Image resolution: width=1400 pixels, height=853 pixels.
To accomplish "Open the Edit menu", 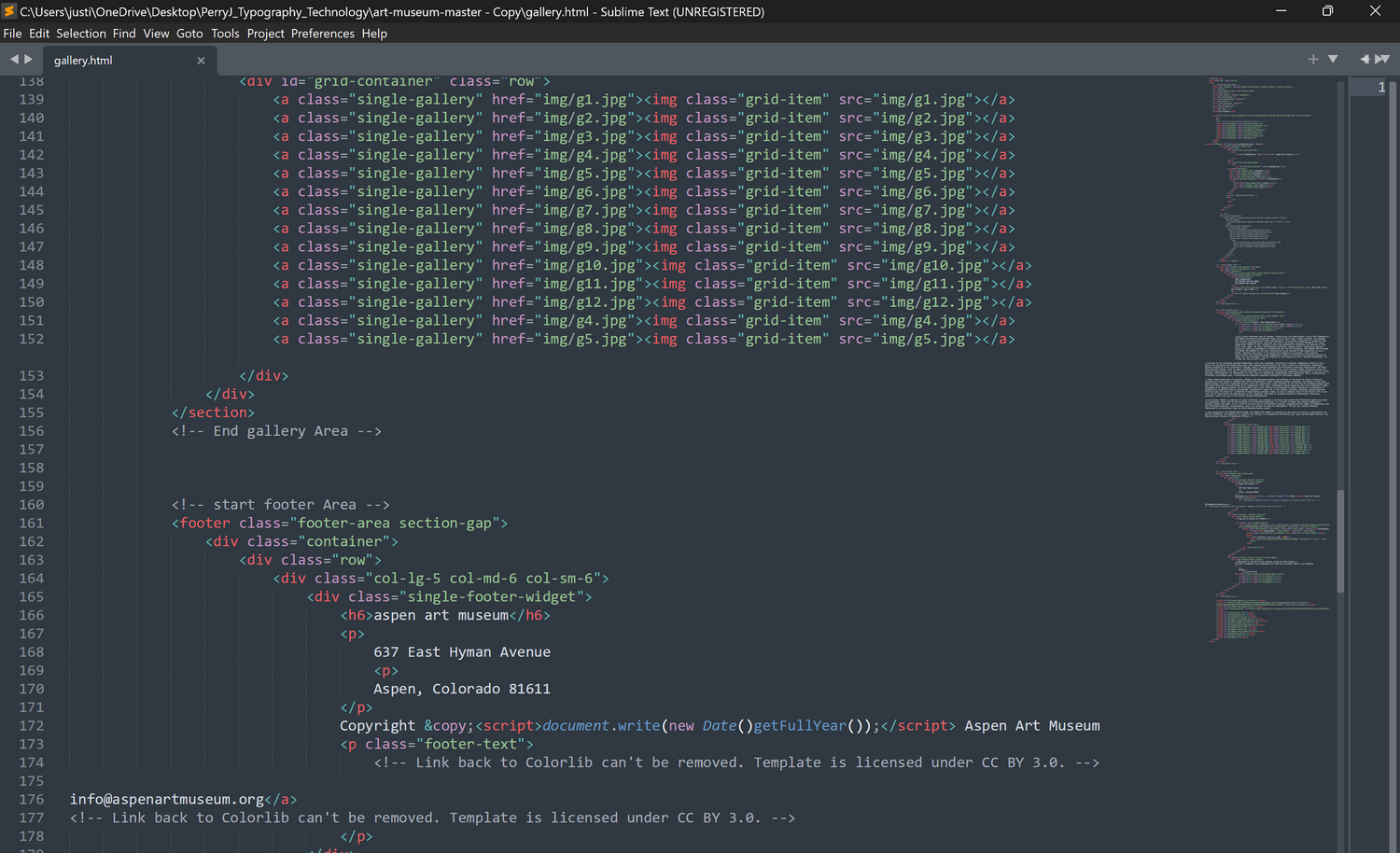I will pyautogui.click(x=39, y=34).
